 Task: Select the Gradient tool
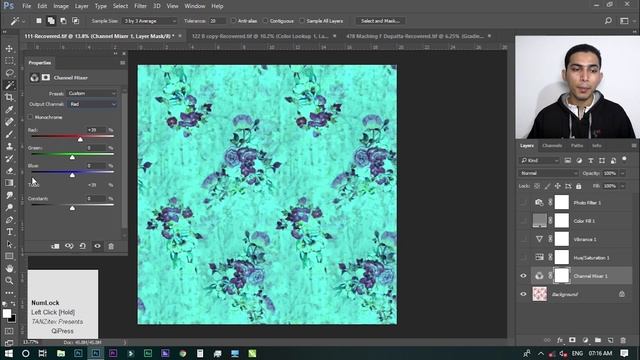pyautogui.click(x=9, y=183)
